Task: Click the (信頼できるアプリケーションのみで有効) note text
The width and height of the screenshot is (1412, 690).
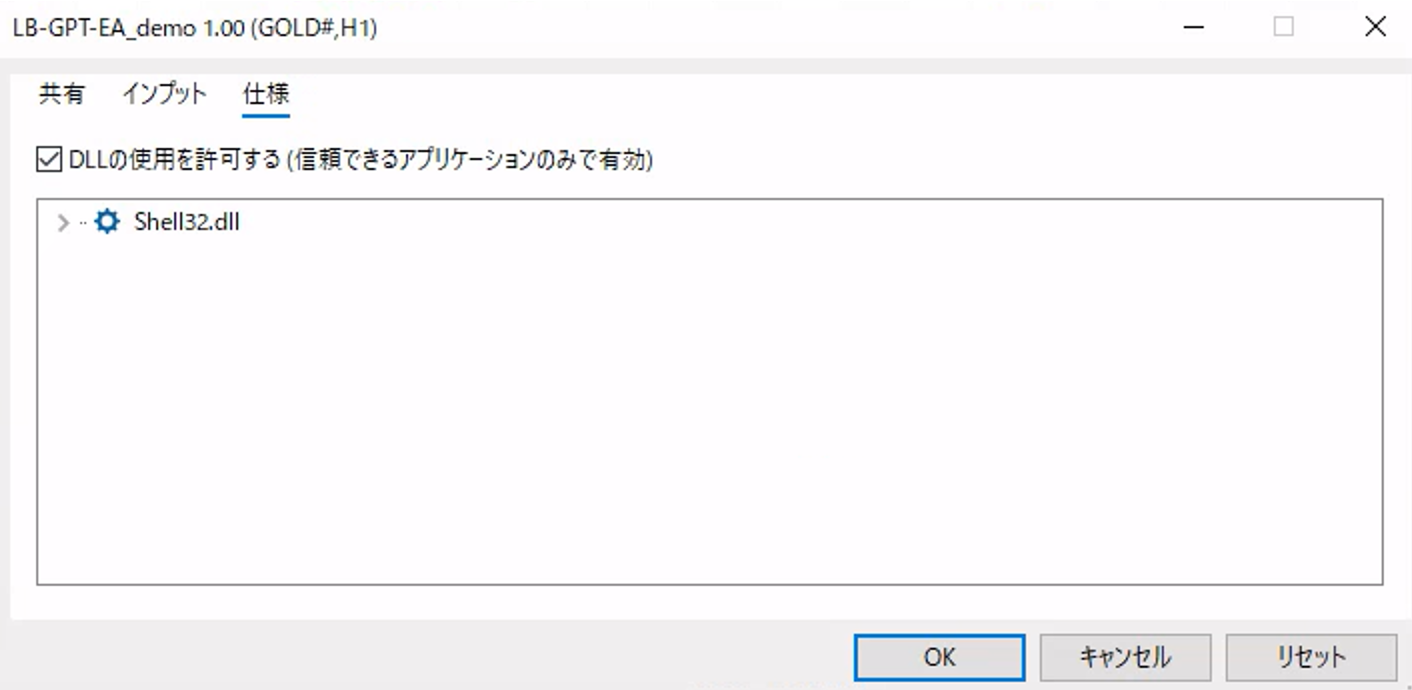Action: (469, 159)
